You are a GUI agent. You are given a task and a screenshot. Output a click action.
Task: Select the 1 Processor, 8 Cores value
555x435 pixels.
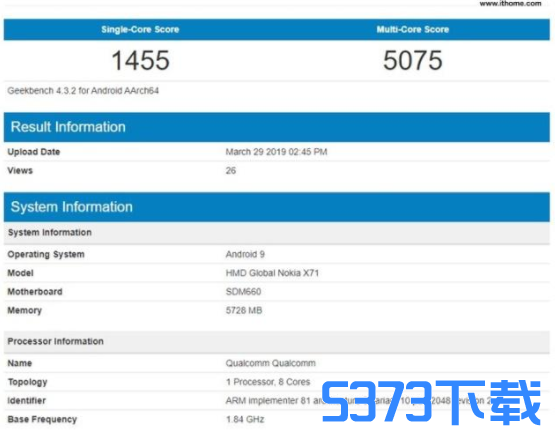pos(268,382)
